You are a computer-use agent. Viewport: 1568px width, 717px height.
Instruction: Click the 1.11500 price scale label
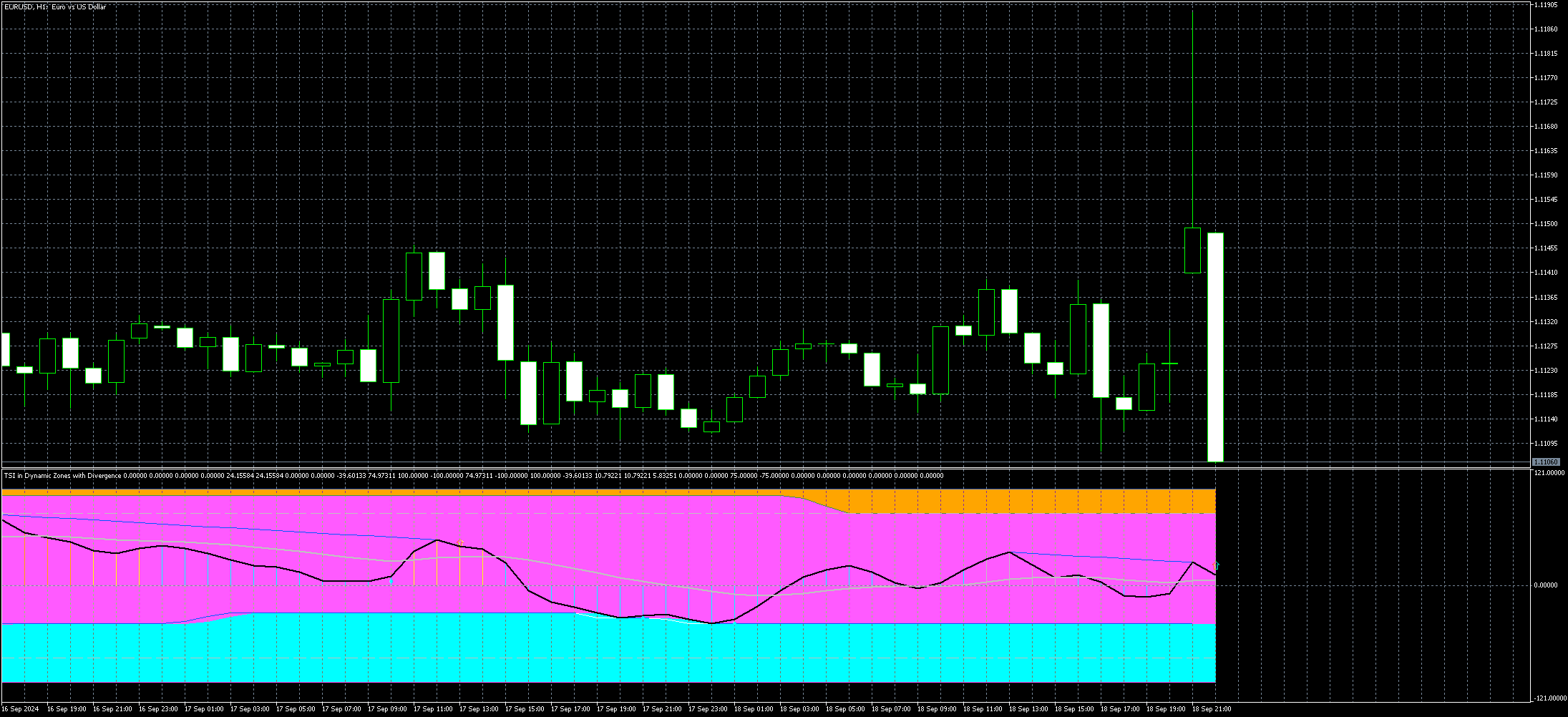(1546, 224)
